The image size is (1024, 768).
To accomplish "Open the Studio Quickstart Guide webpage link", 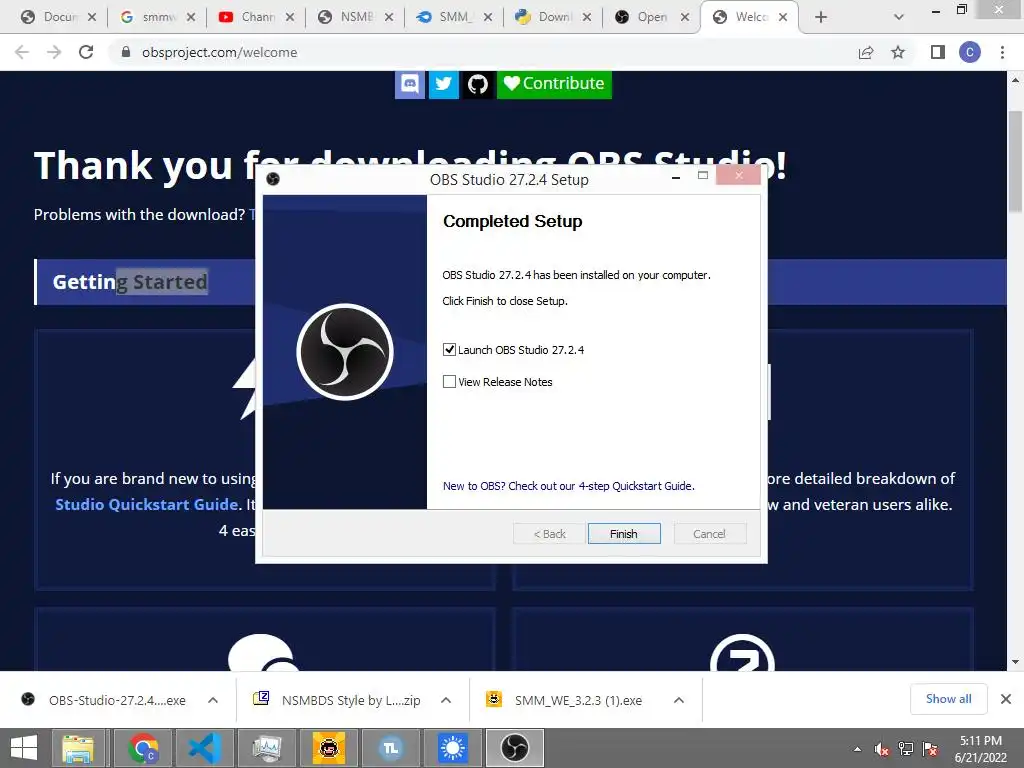I will click(x=146, y=504).
